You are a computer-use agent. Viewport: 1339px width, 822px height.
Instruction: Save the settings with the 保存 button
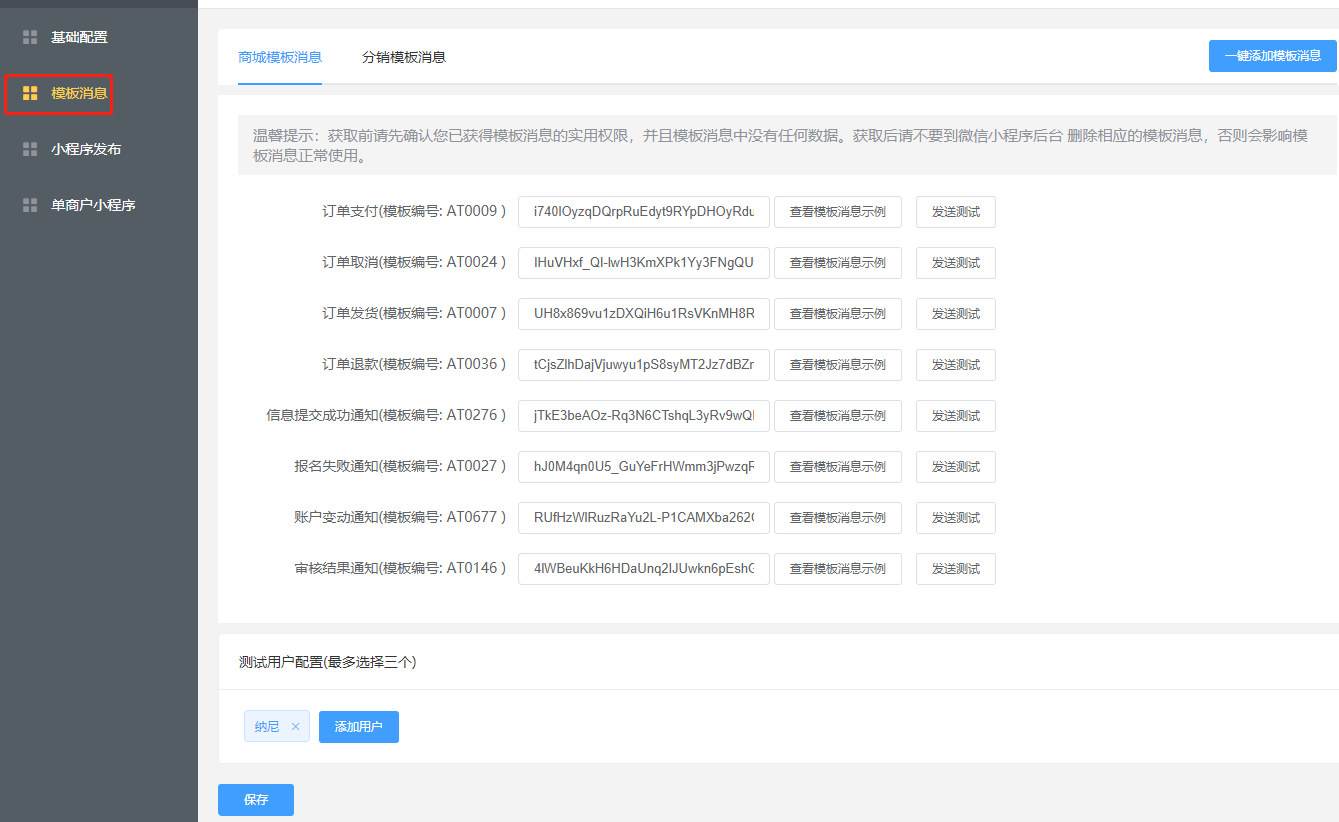click(256, 800)
